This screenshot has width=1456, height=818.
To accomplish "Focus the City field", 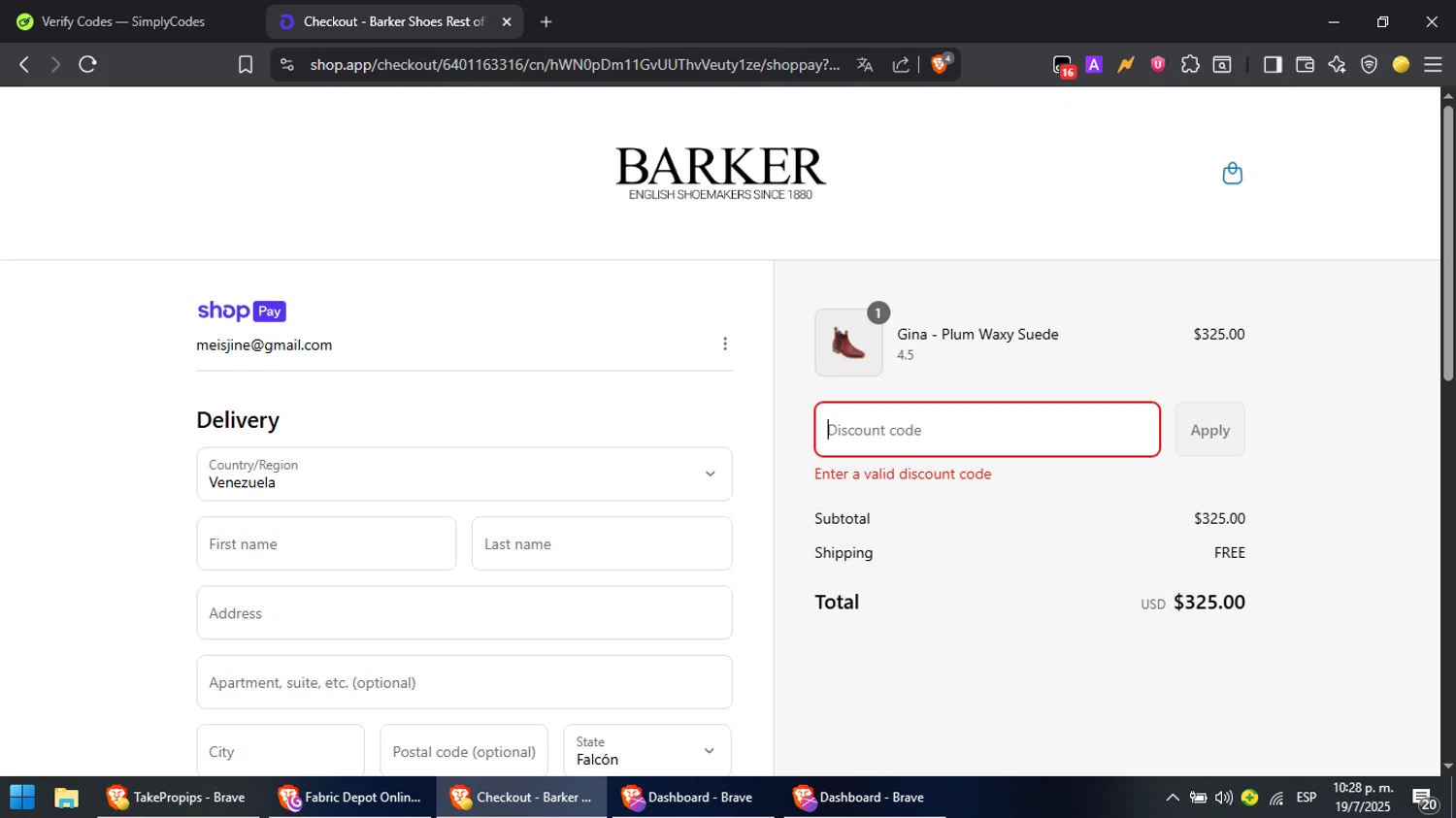I will coord(281,751).
